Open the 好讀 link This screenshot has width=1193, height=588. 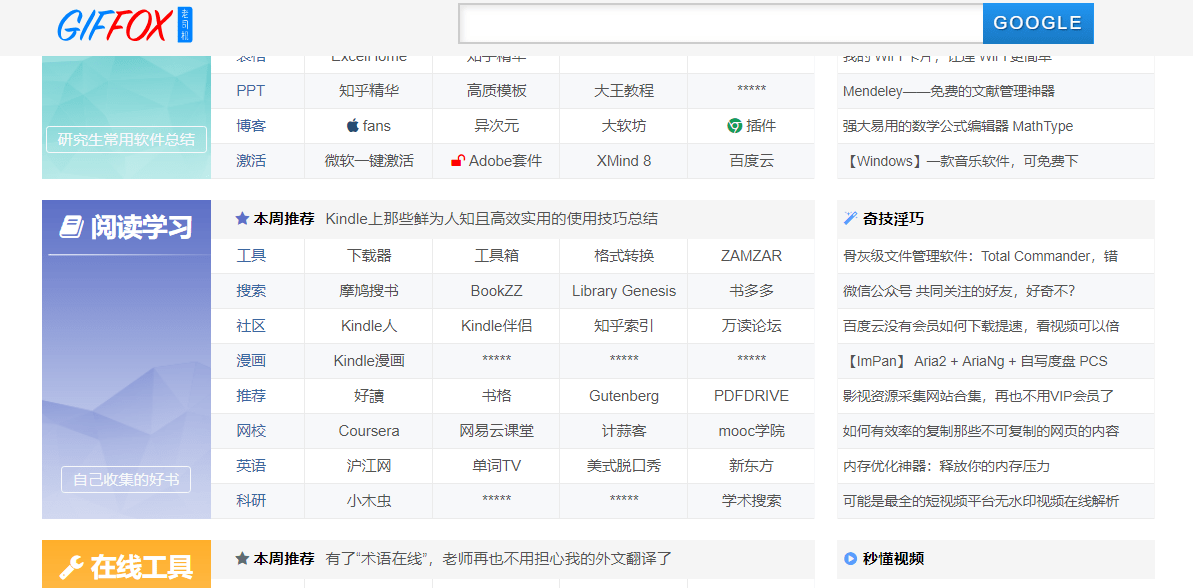[369, 396]
